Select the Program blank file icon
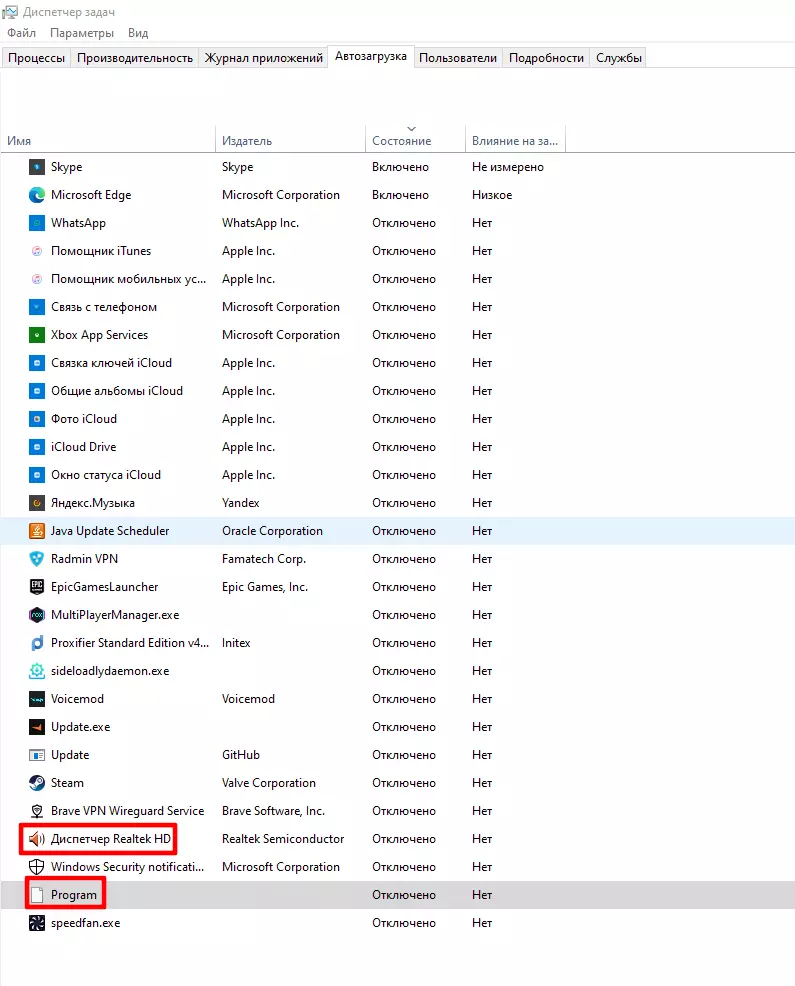Viewport: 795px width, 986px height. point(36,895)
